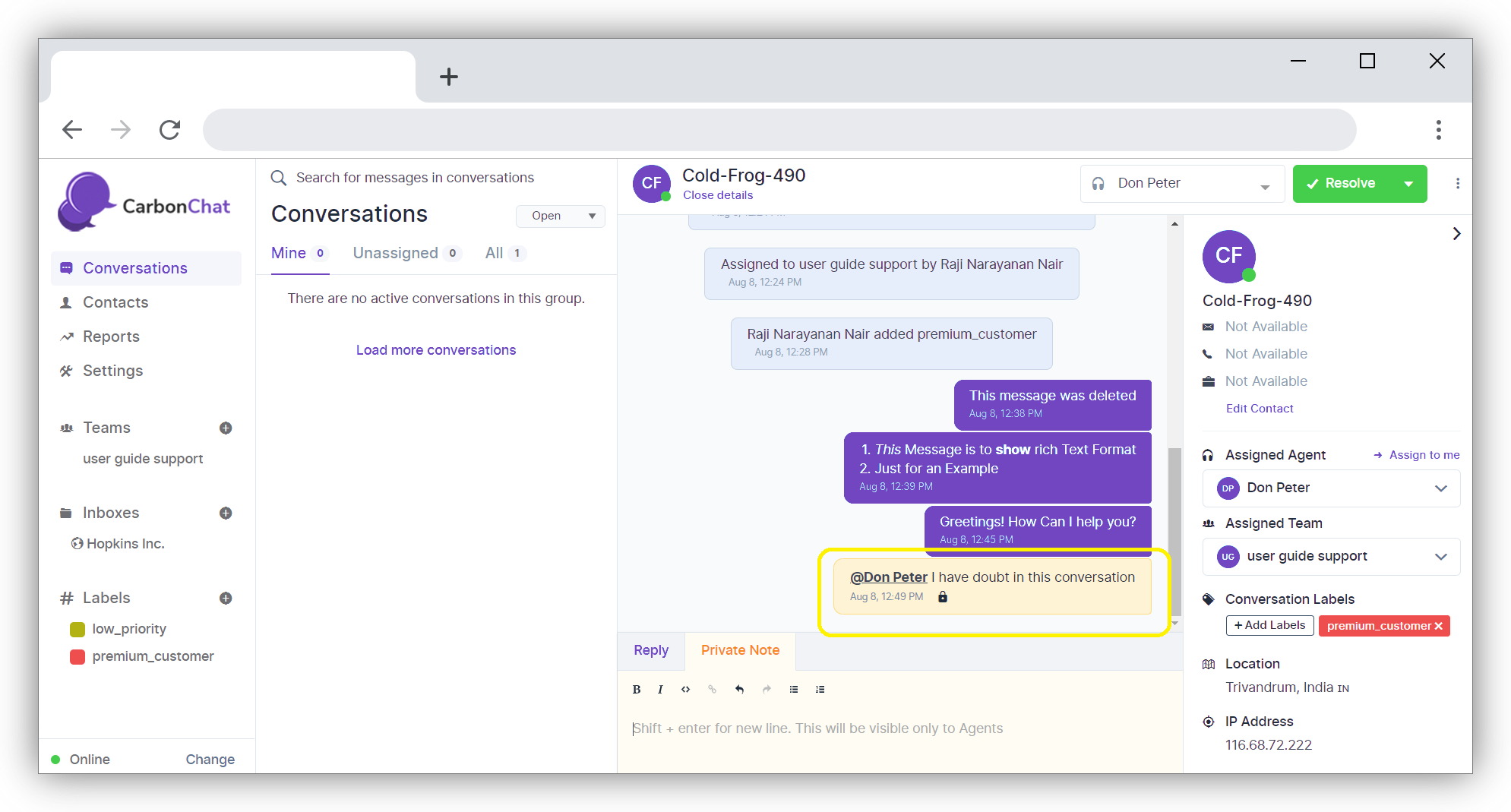The width and height of the screenshot is (1511, 812).
Task: Click the Assign to me link
Action: (1424, 455)
